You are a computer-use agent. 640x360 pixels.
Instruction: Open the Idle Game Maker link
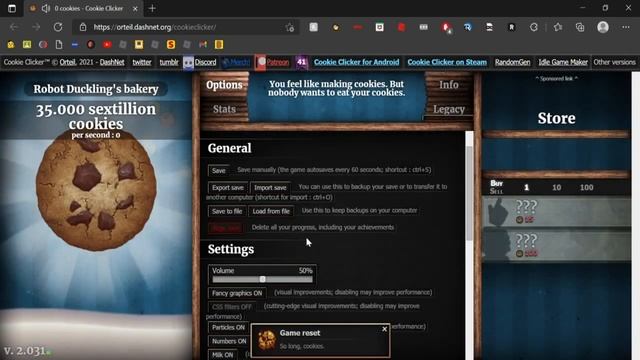(563, 62)
